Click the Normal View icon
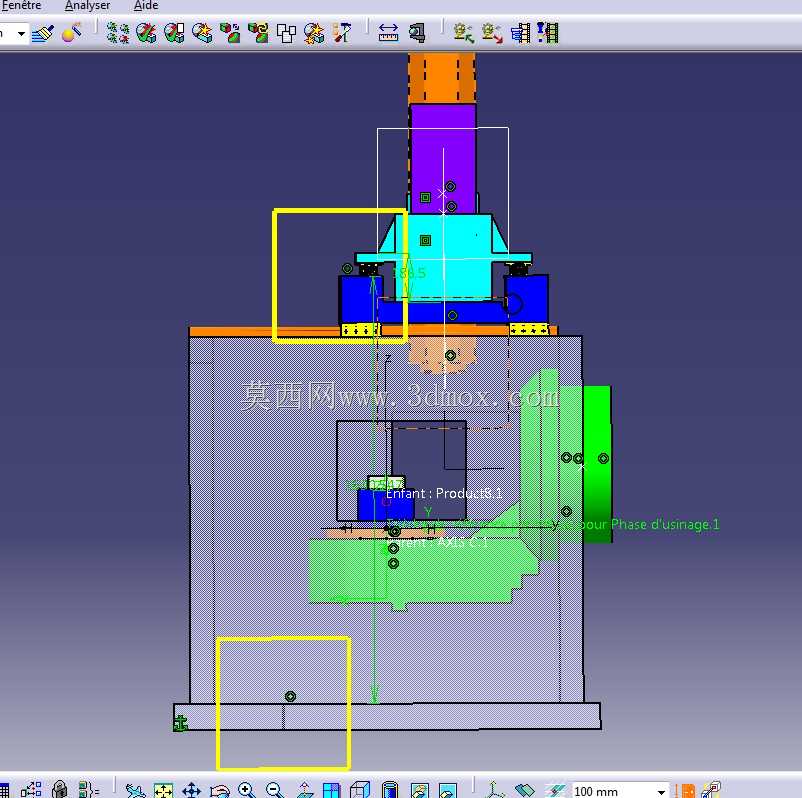The image size is (802, 798). [304, 790]
